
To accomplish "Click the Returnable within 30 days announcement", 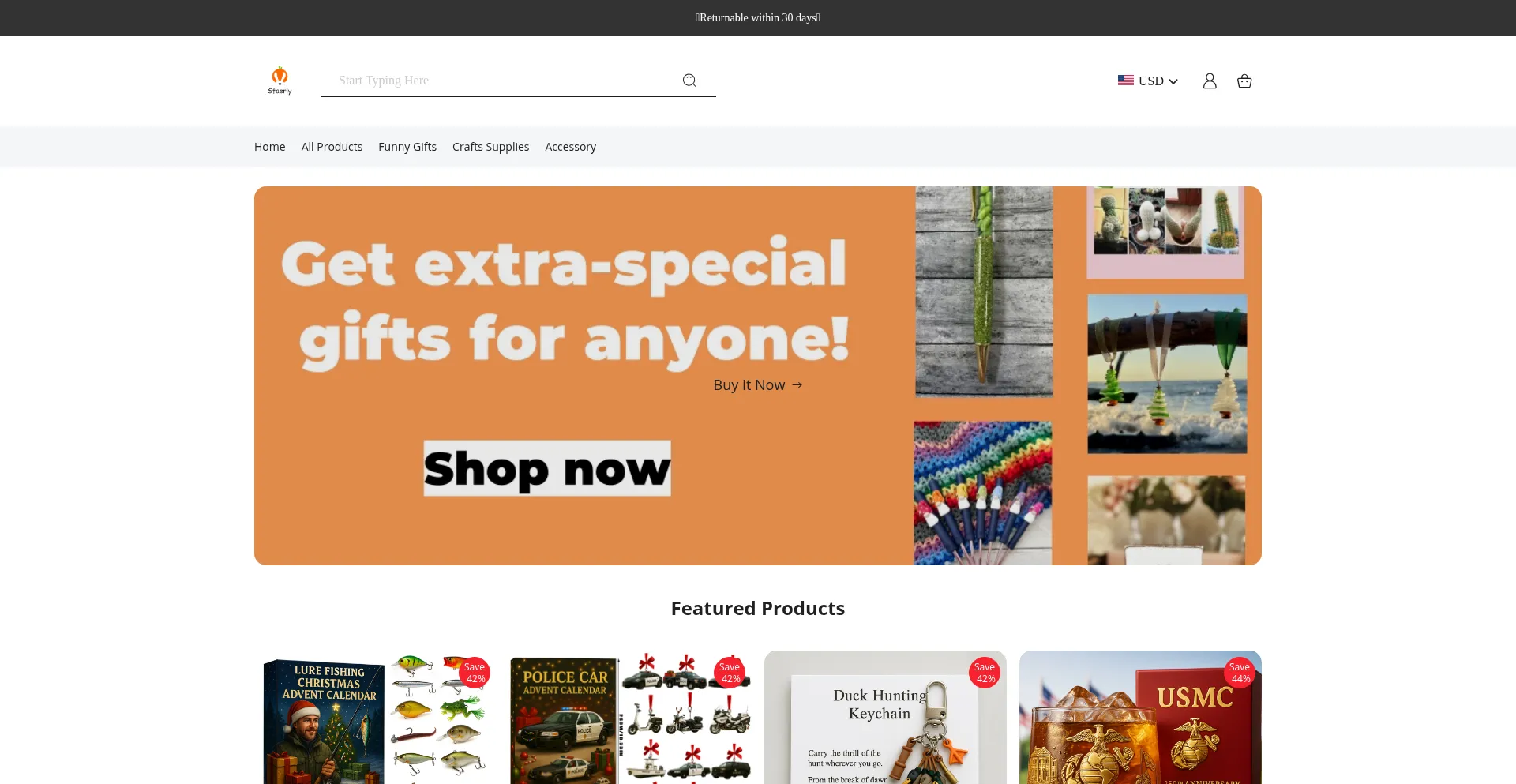I will pos(758,17).
